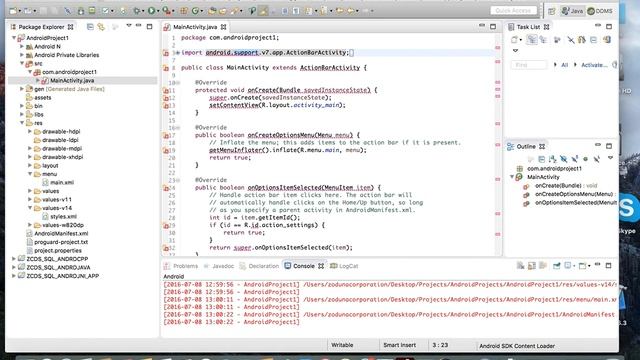Select main.xml under menu folder
Screen dimensions: 640x360
click(x=62, y=182)
